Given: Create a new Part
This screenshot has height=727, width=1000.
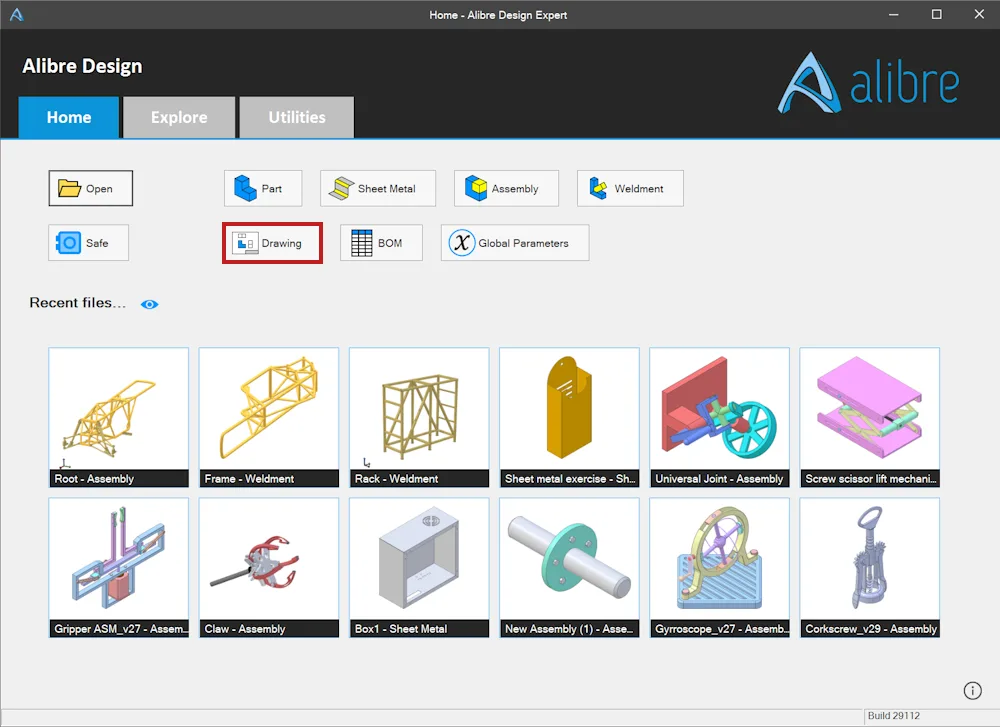Looking at the screenshot, I should click(x=263, y=188).
